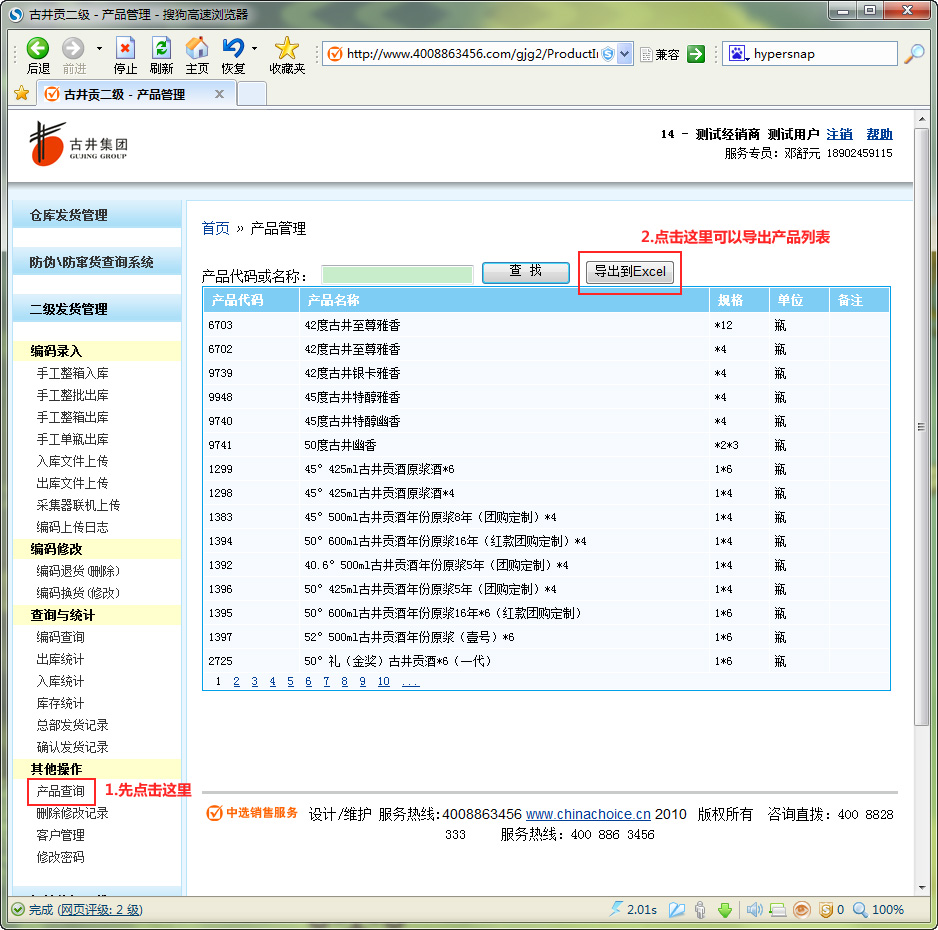Click the 网页评级: 2 级 link
The image size is (938, 930).
(x=100, y=910)
